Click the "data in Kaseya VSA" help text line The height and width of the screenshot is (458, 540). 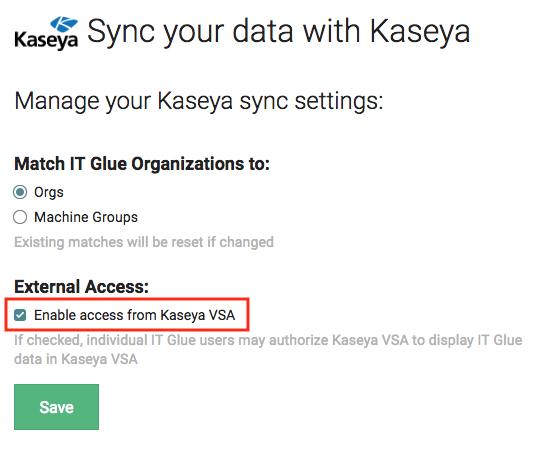point(76,359)
